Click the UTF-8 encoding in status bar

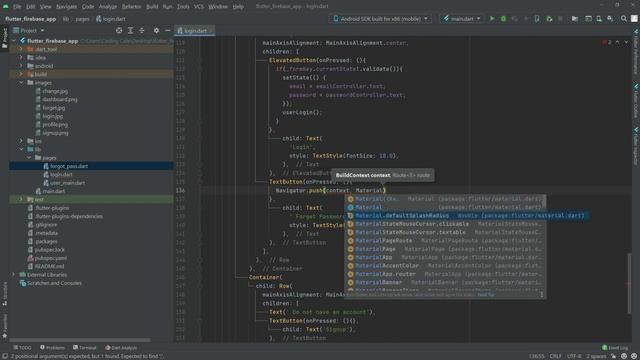[574, 356]
